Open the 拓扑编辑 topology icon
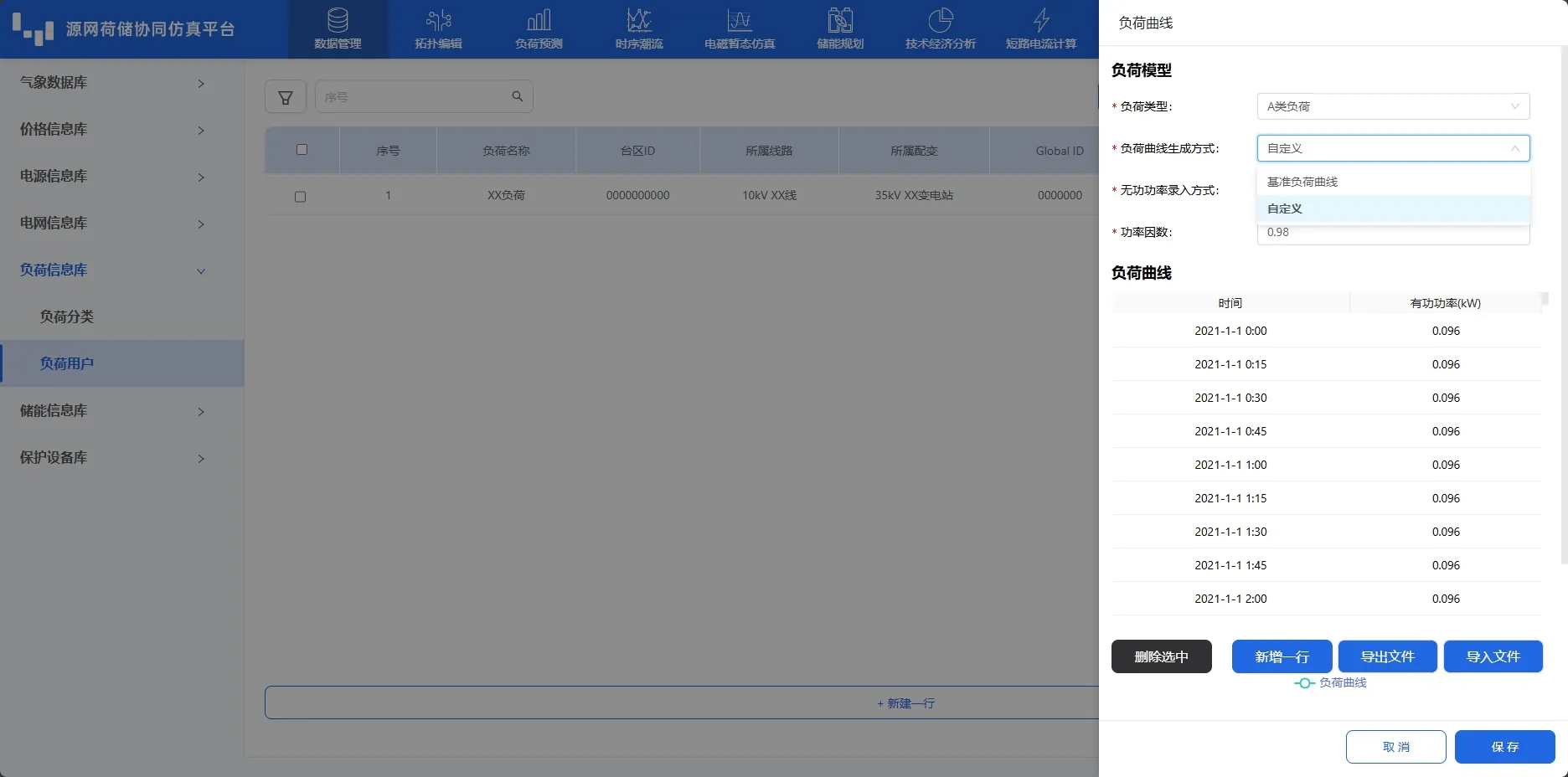Viewport: 1568px width, 777px height. pyautogui.click(x=438, y=19)
